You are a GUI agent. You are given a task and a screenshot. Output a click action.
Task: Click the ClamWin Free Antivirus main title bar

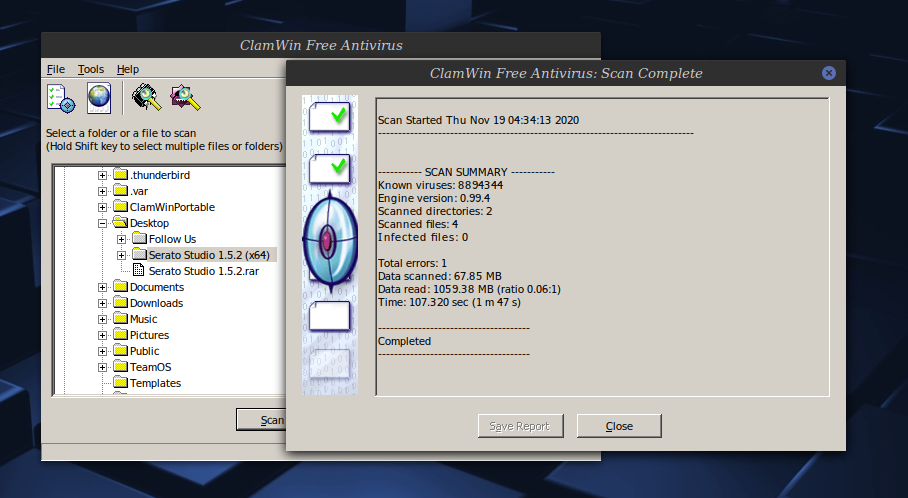coord(321,45)
